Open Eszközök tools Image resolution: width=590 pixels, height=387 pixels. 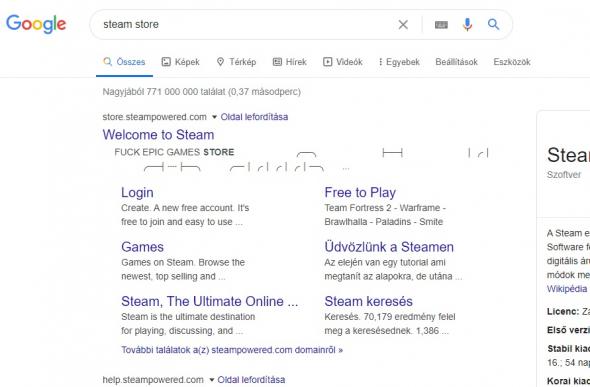coord(512,62)
